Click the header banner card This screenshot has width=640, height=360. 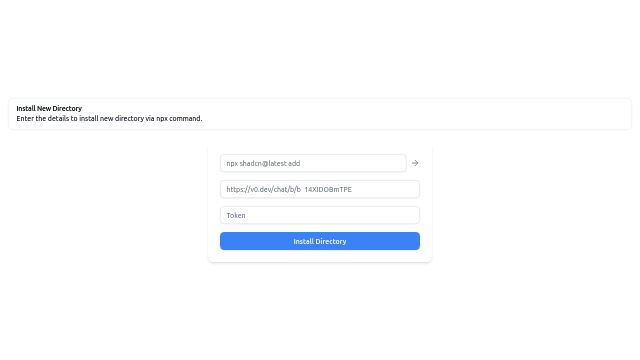320,114
